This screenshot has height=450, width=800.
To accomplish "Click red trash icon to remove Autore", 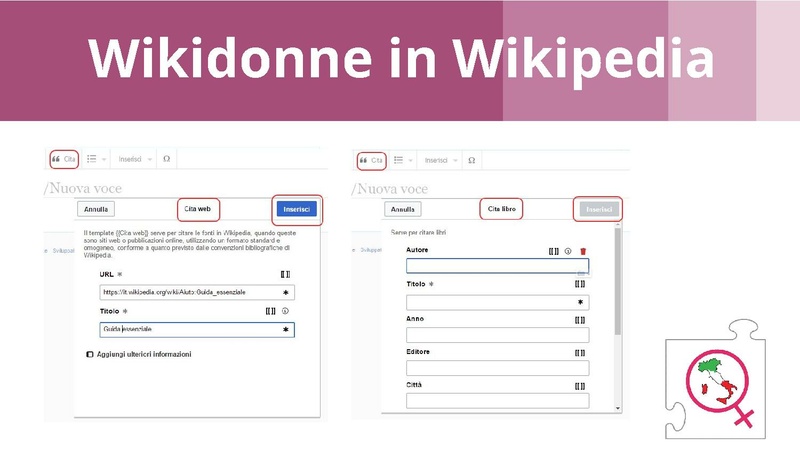I will point(583,251).
